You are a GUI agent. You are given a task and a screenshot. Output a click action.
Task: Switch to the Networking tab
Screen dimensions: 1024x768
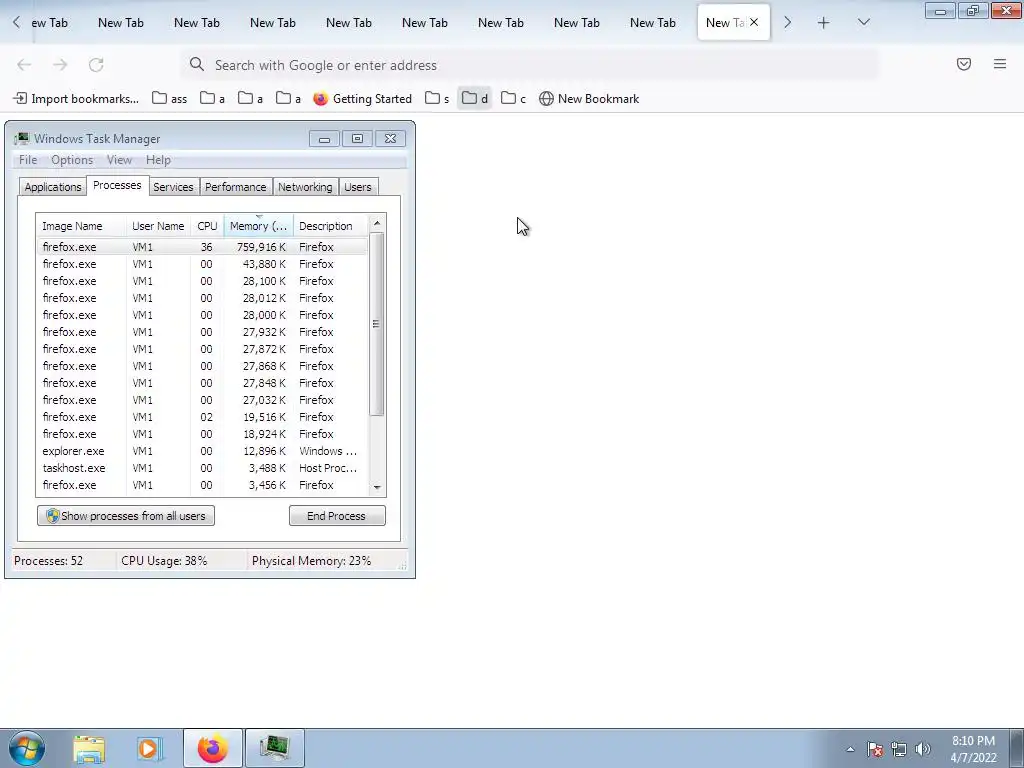coord(305,187)
